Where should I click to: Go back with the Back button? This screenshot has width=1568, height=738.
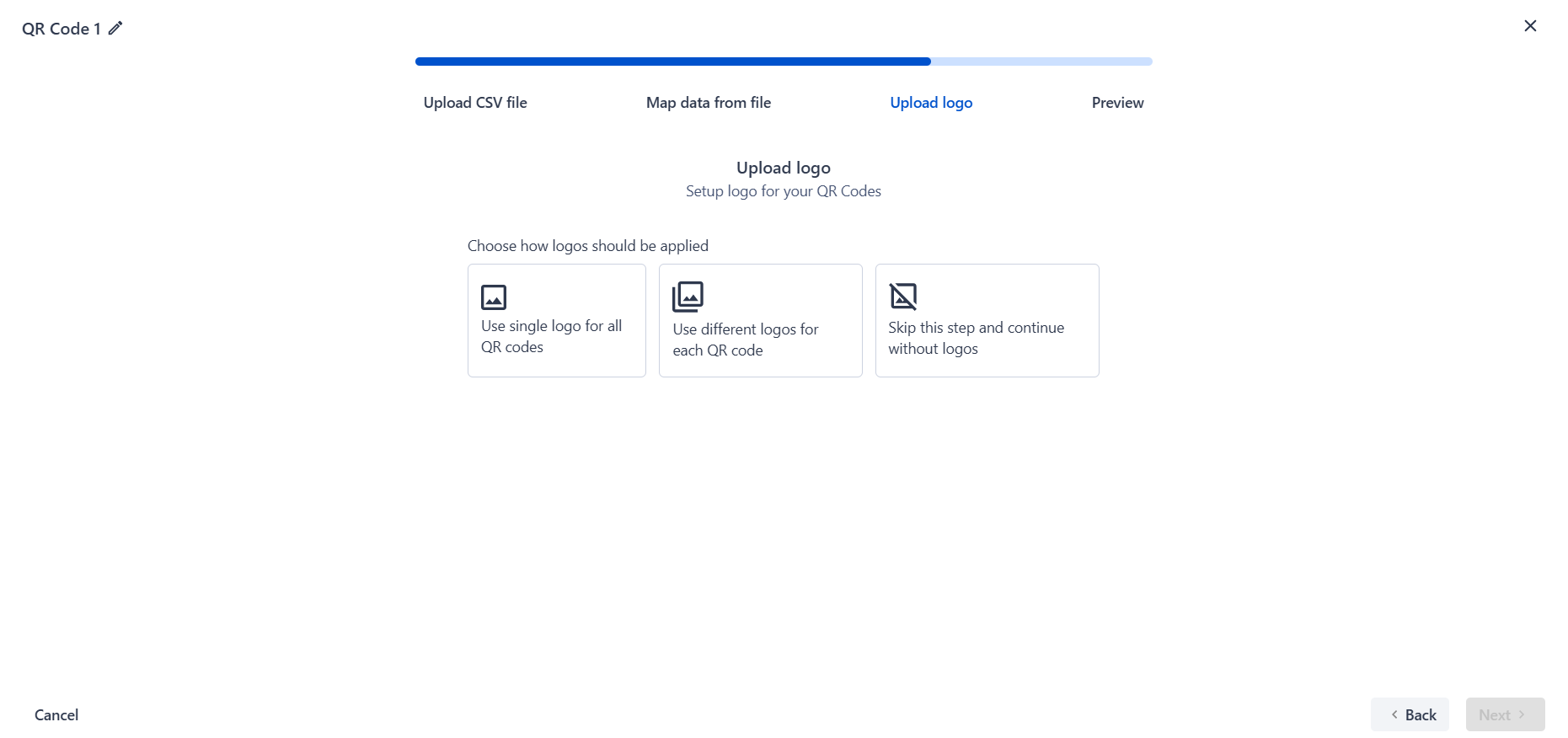click(1410, 714)
